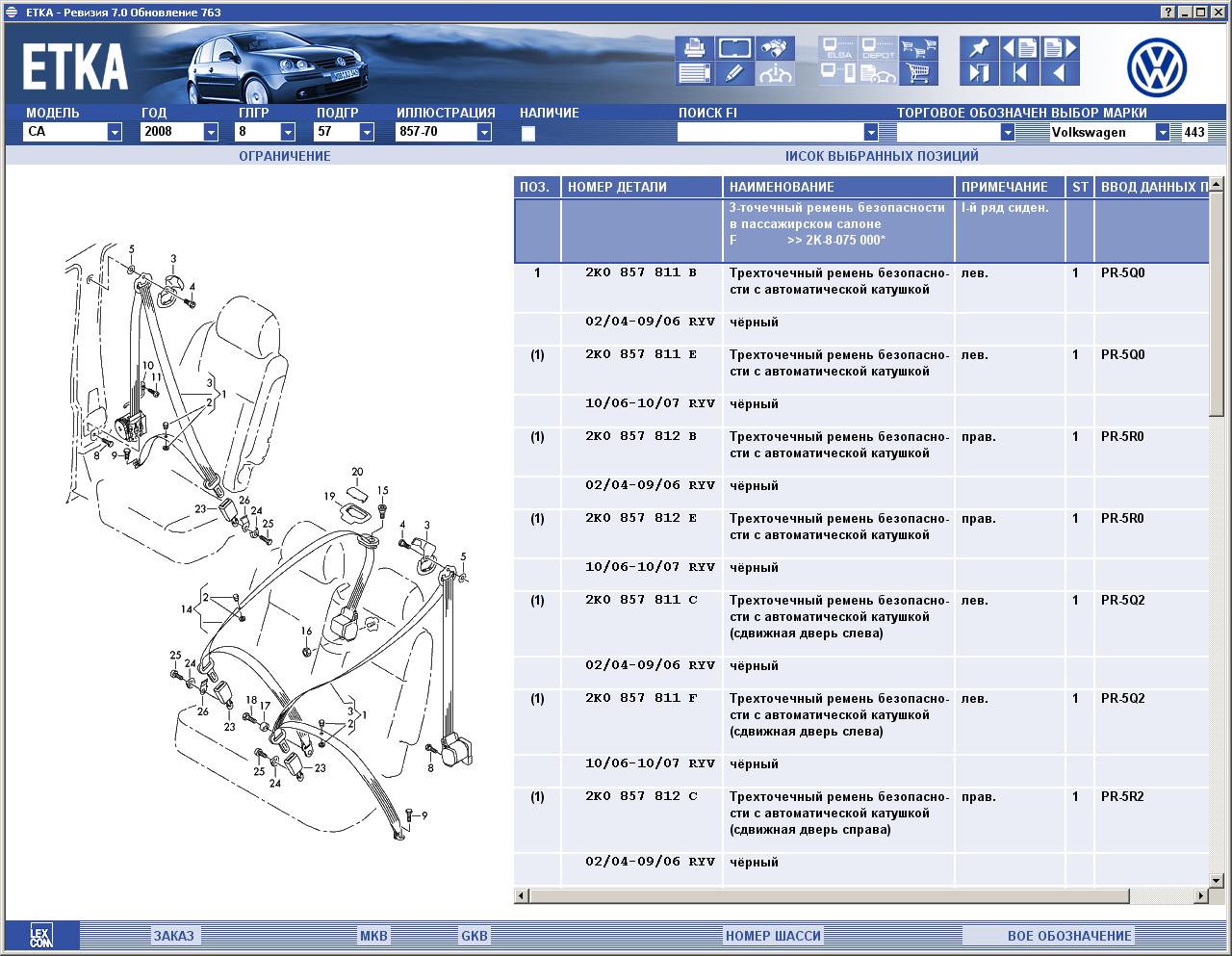Click the Заказ bottom tab
Screen dimensions: 1232x956
point(173,935)
